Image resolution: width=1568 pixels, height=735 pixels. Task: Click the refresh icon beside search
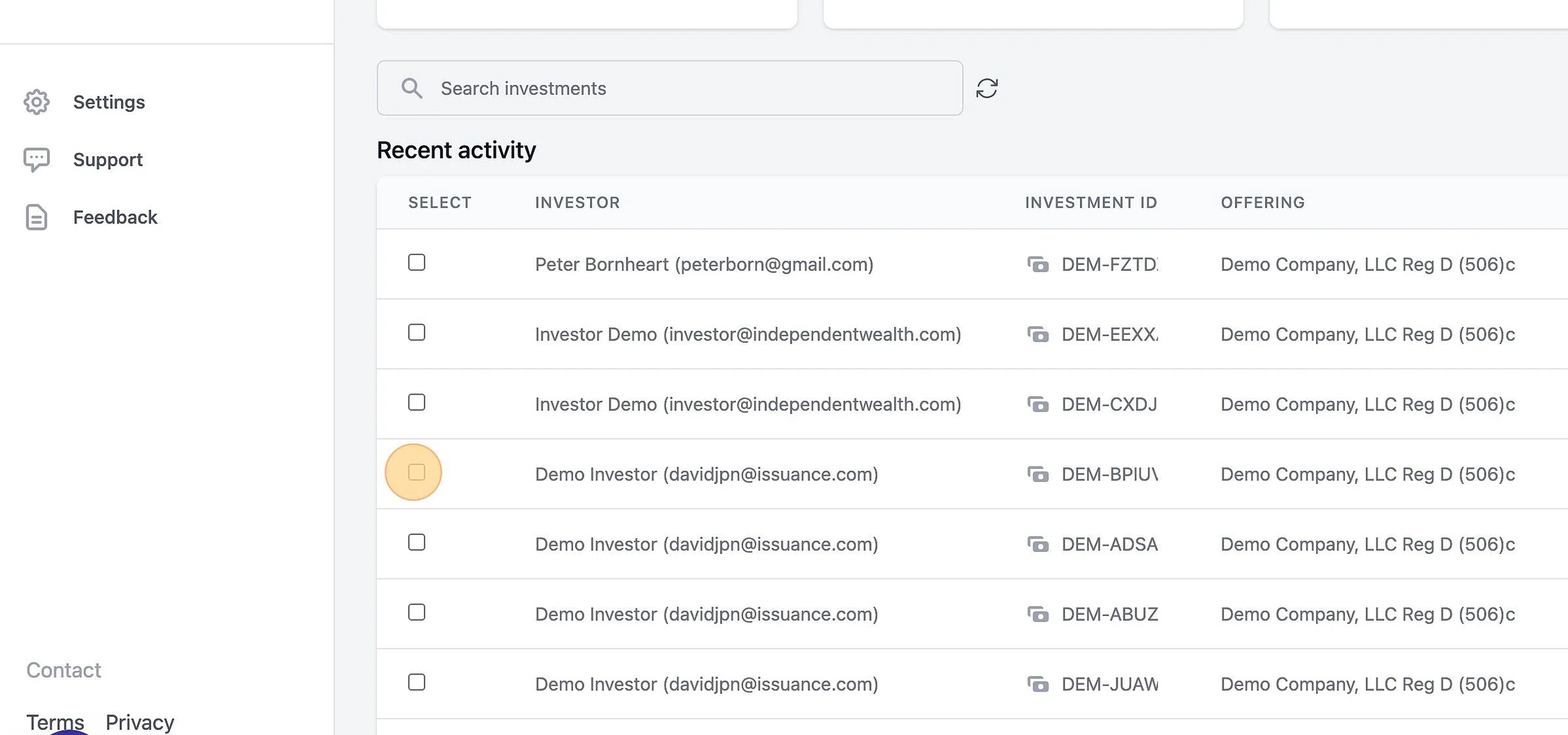(x=987, y=88)
